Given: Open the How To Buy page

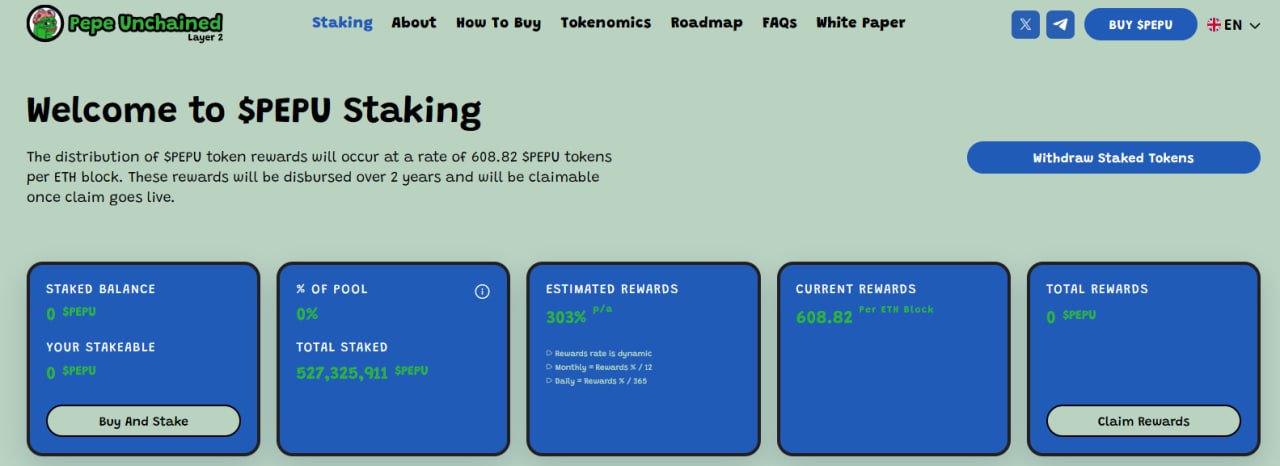Looking at the screenshot, I should [498, 22].
